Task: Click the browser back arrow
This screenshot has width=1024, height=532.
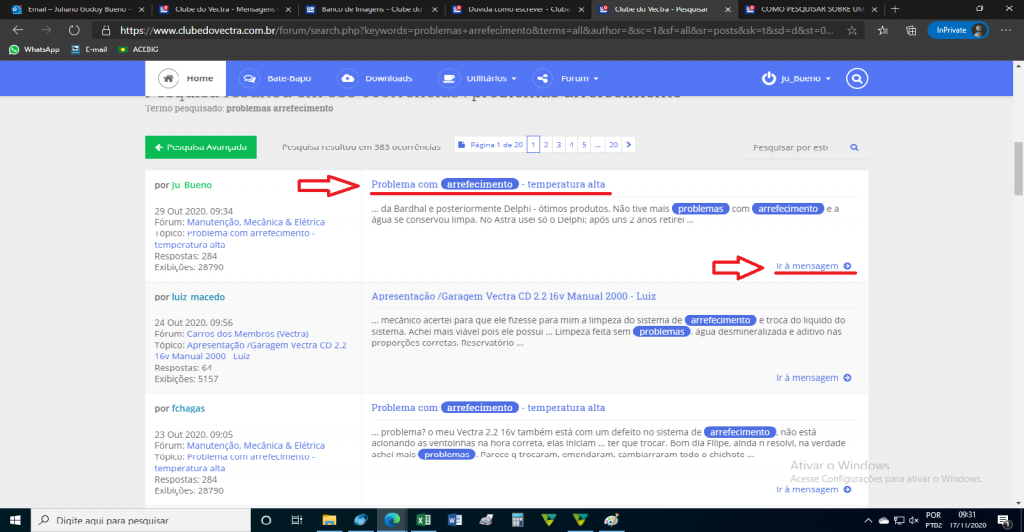Action: click(18, 30)
